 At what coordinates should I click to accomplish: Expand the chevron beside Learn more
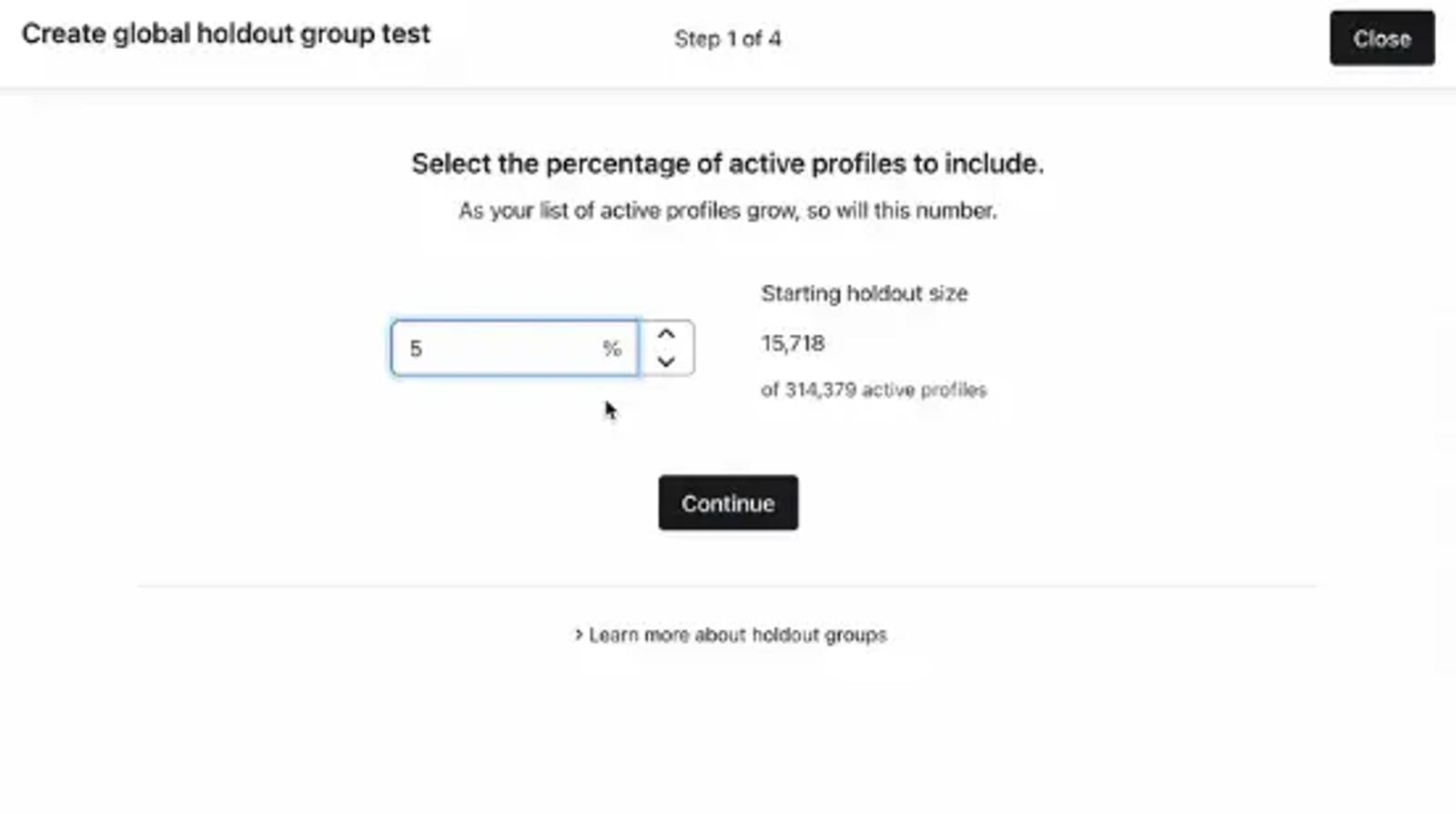pyautogui.click(x=579, y=635)
